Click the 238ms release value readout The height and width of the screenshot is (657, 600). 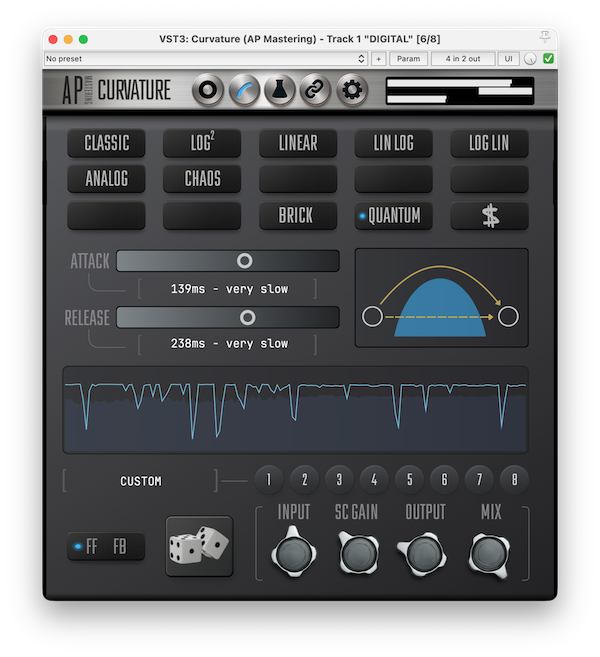[x=229, y=344]
